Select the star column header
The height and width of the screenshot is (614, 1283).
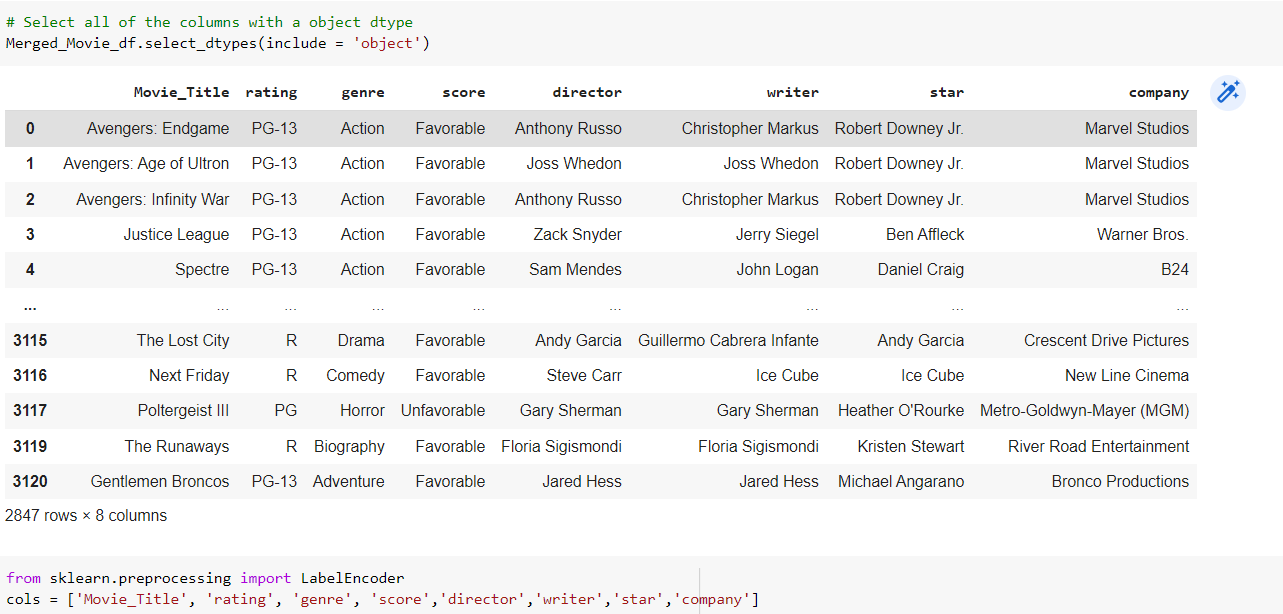pos(947,92)
